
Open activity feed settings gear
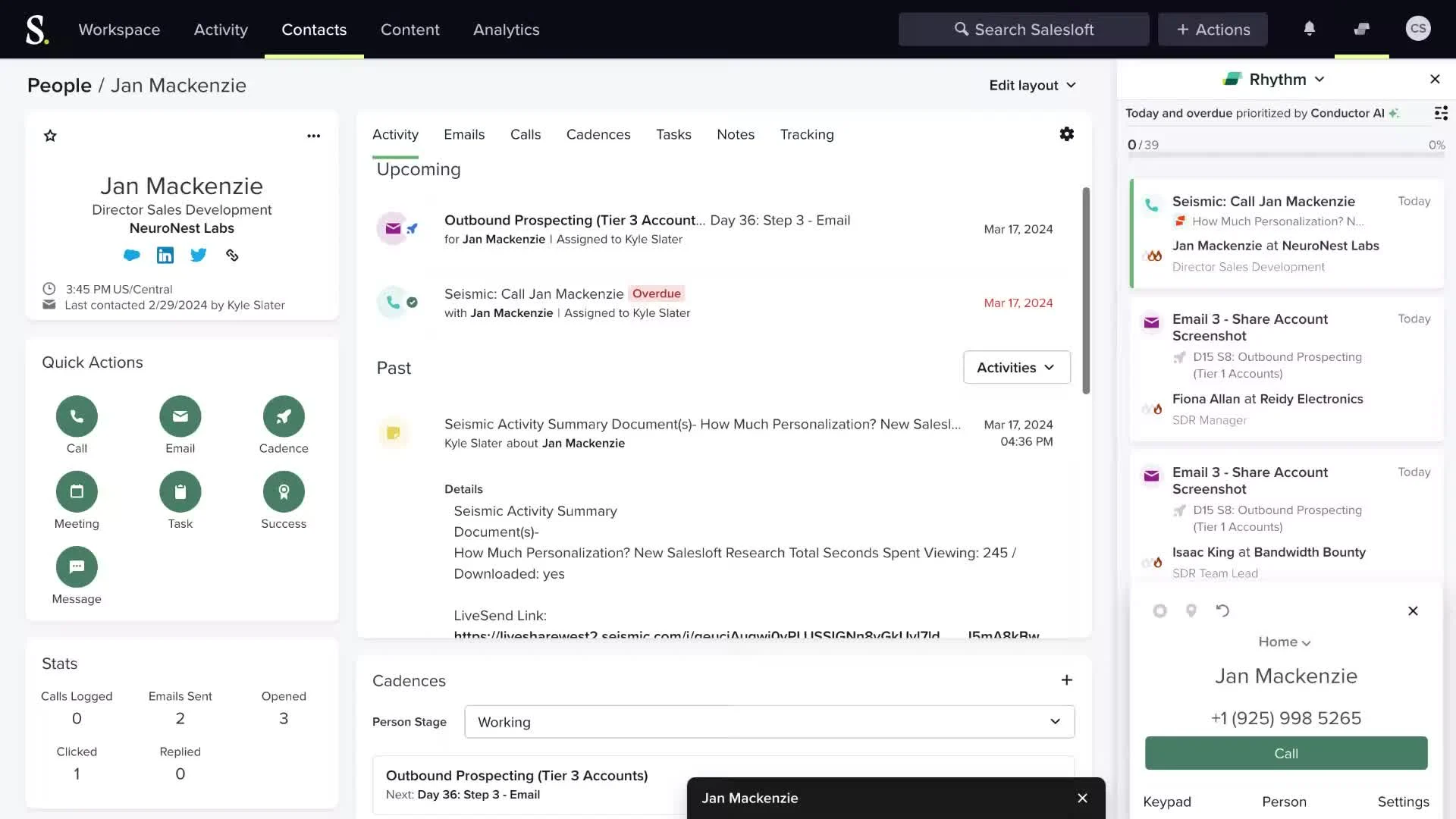tap(1066, 134)
